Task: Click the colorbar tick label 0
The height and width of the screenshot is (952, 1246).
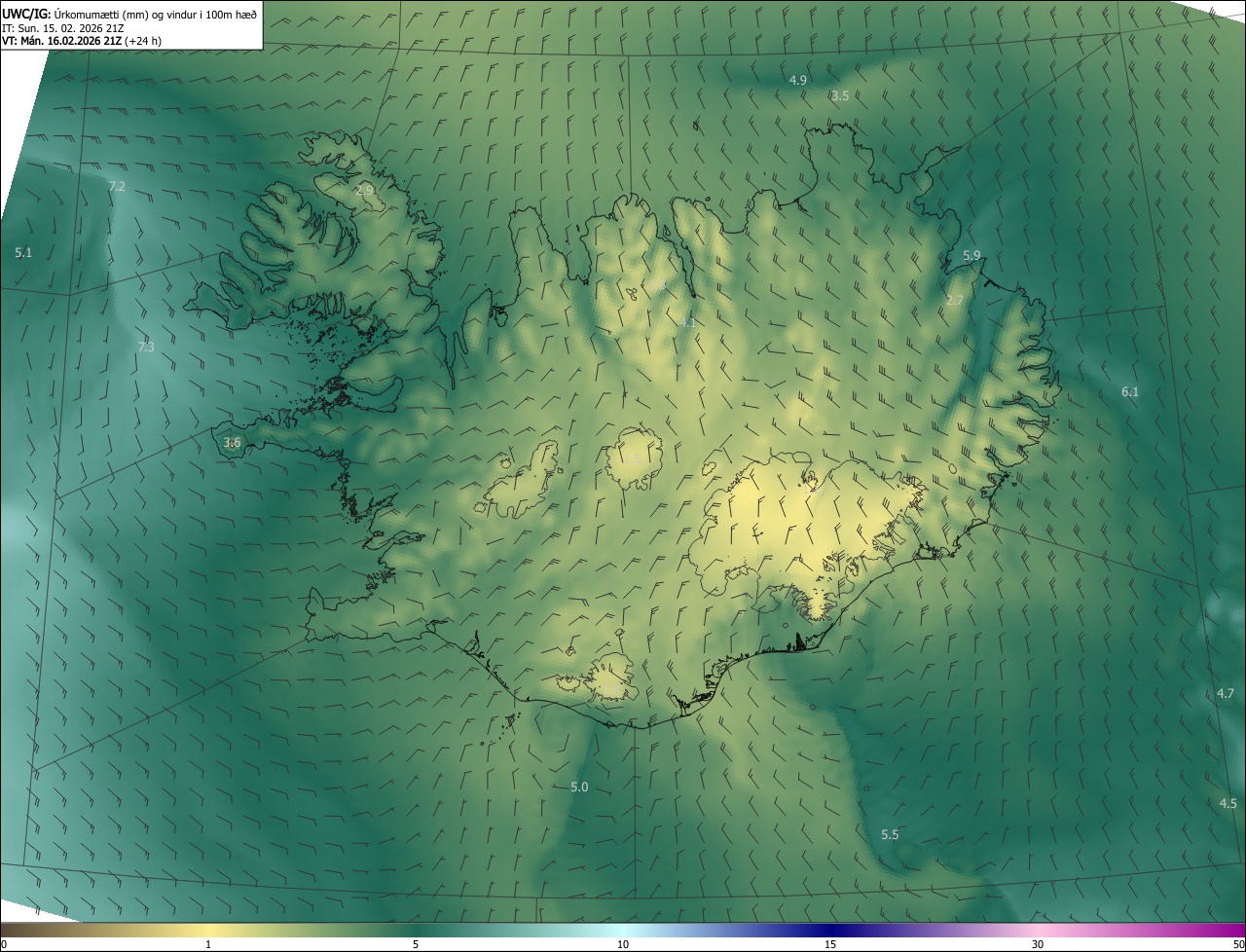Action: tap(4, 945)
